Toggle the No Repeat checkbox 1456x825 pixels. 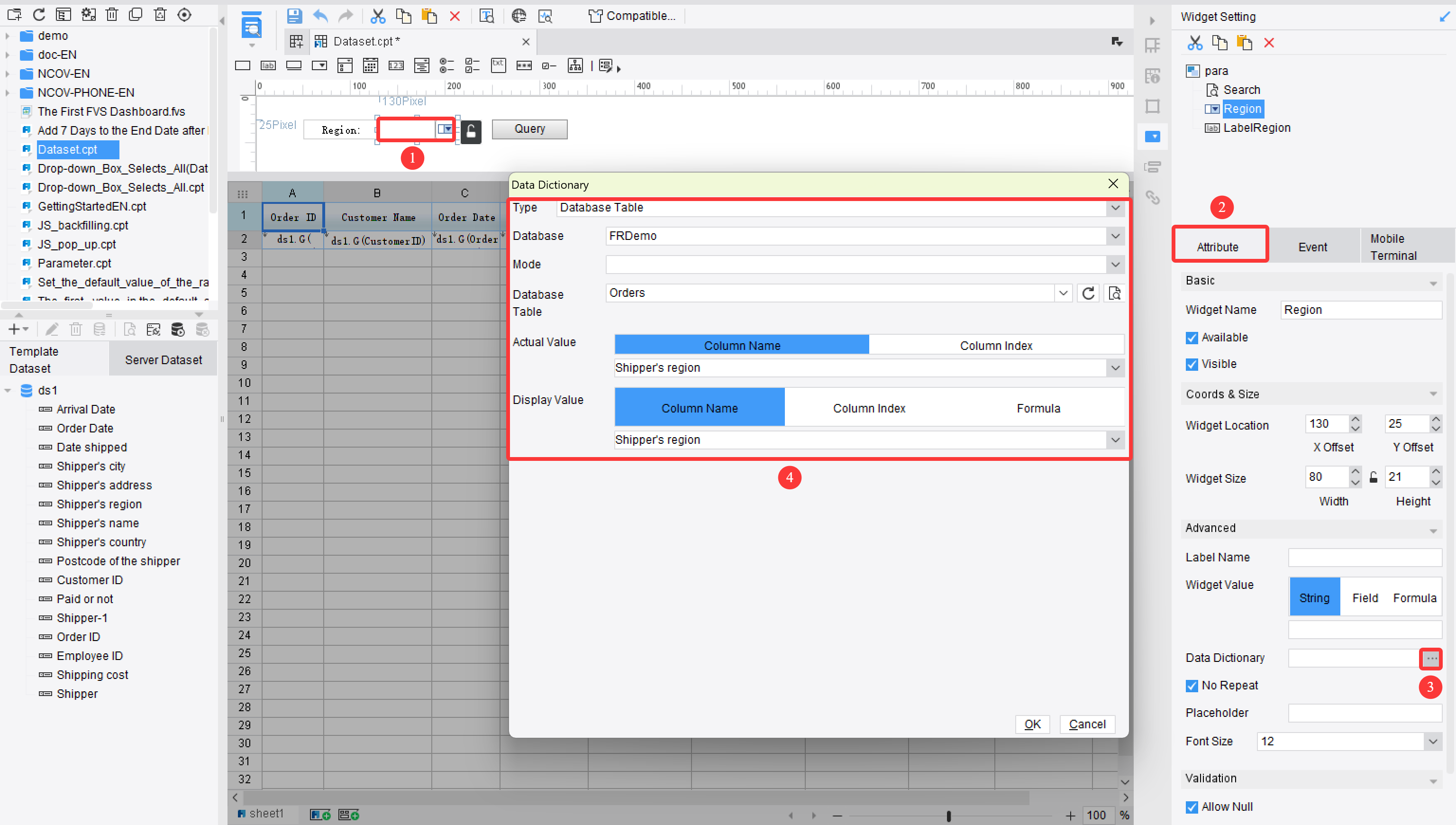click(1192, 686)
